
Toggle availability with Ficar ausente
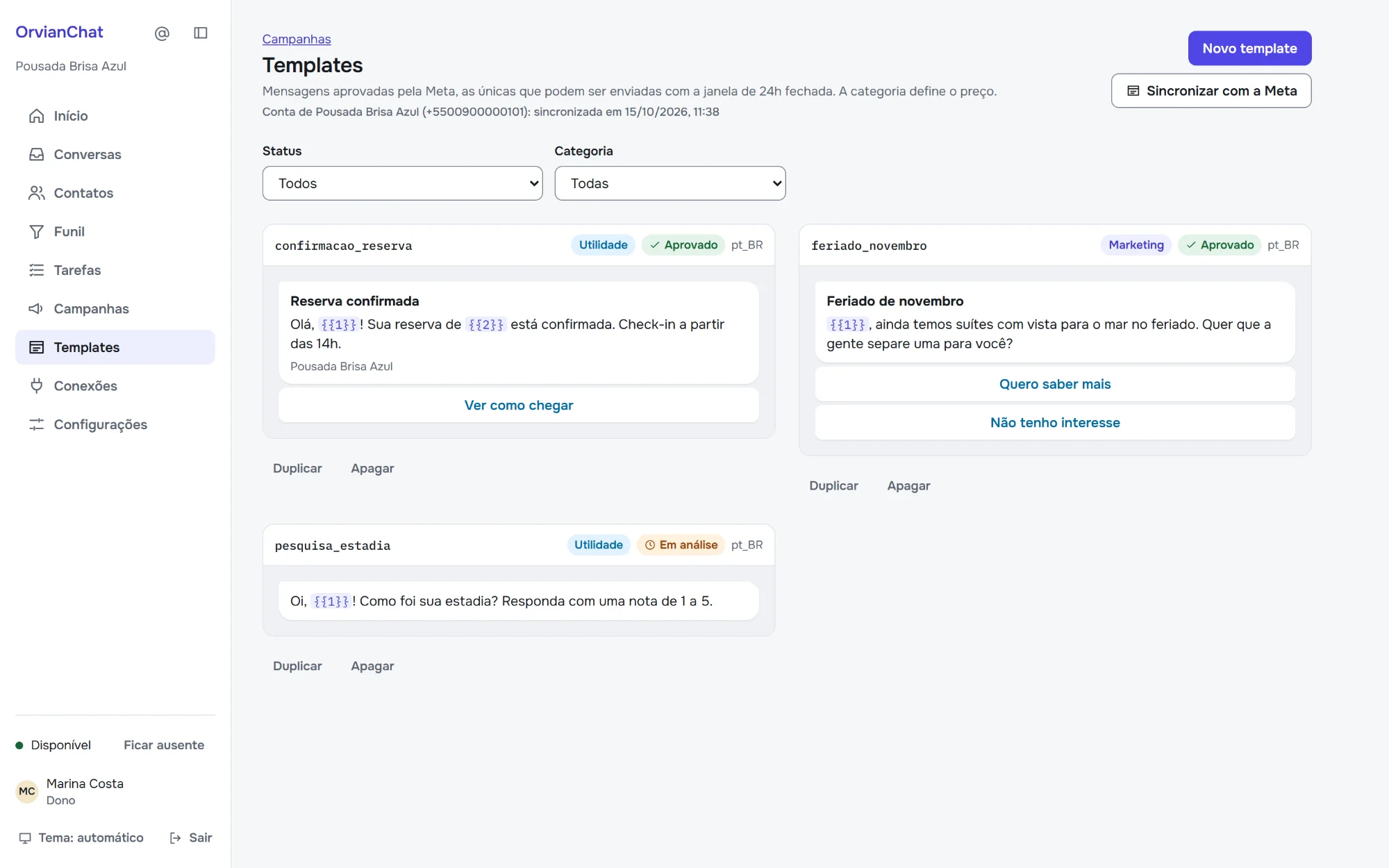coord(164,745)
